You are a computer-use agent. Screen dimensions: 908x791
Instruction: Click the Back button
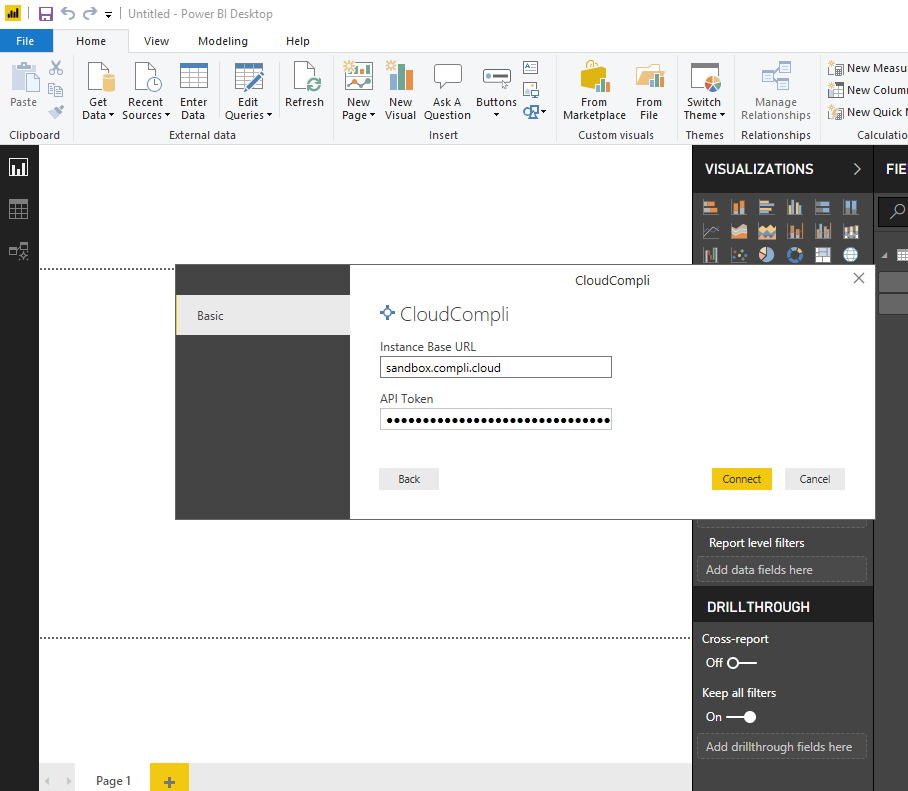point(409,479)
